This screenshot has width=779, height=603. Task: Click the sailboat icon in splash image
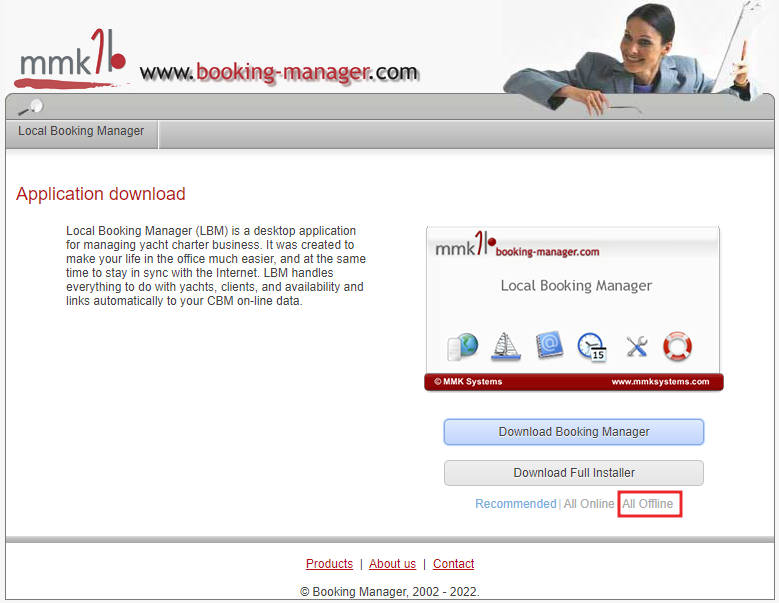point(506,346)
